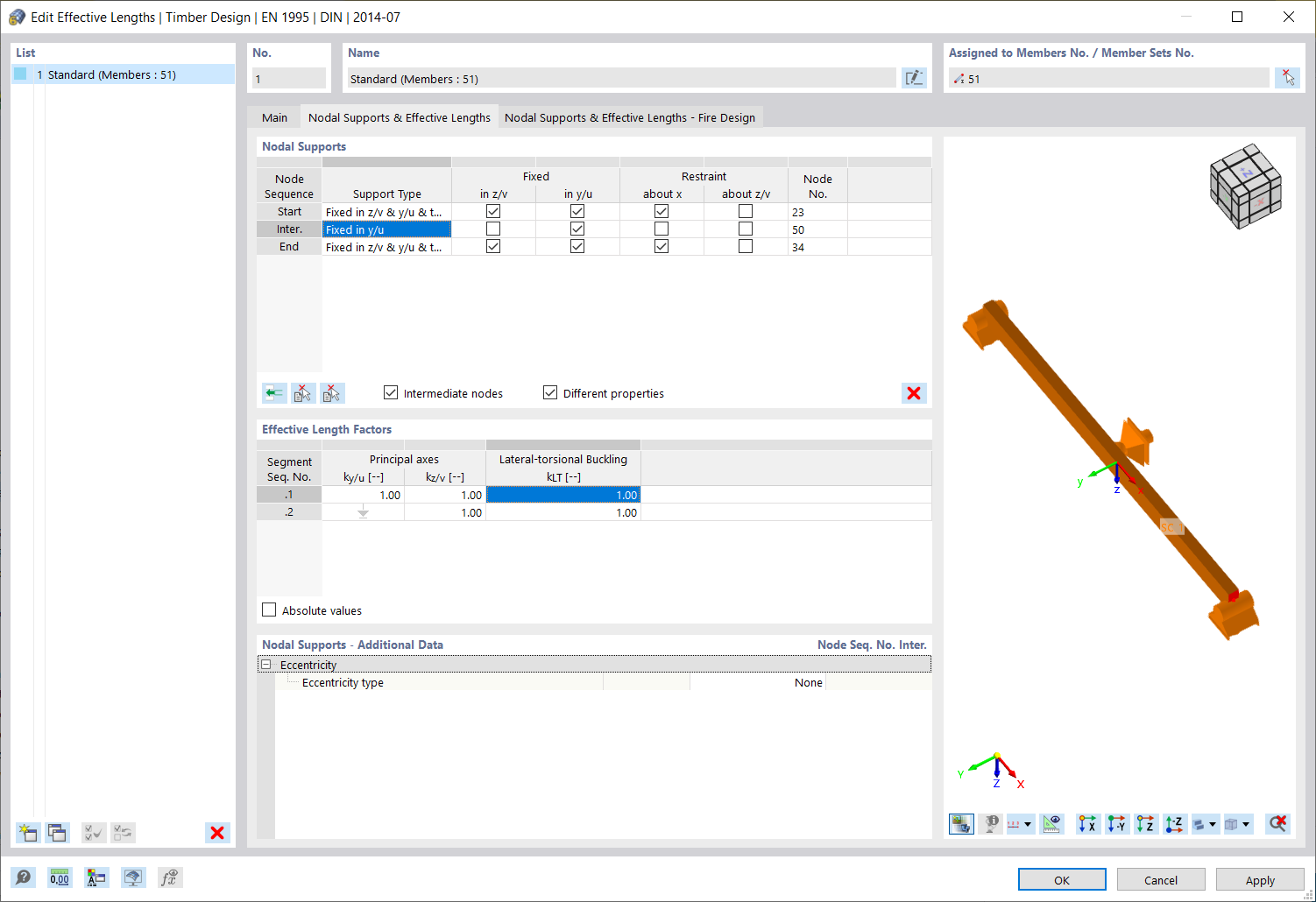Image resolution: width=1316 pixels, height=902 pixels.
Task: Click the cyan color square of list entry 1
Action: [x=20, y=74]
